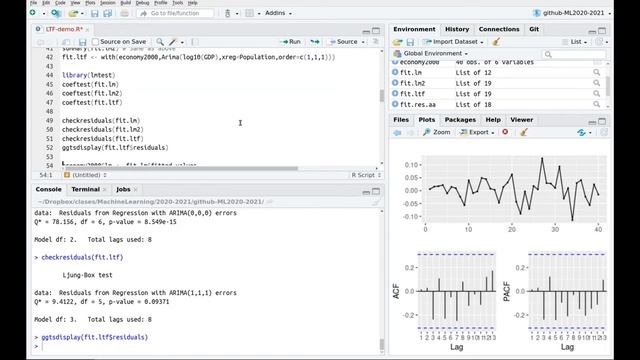
Task: Open the Export plot dropdown
Action: coord(478,132)
